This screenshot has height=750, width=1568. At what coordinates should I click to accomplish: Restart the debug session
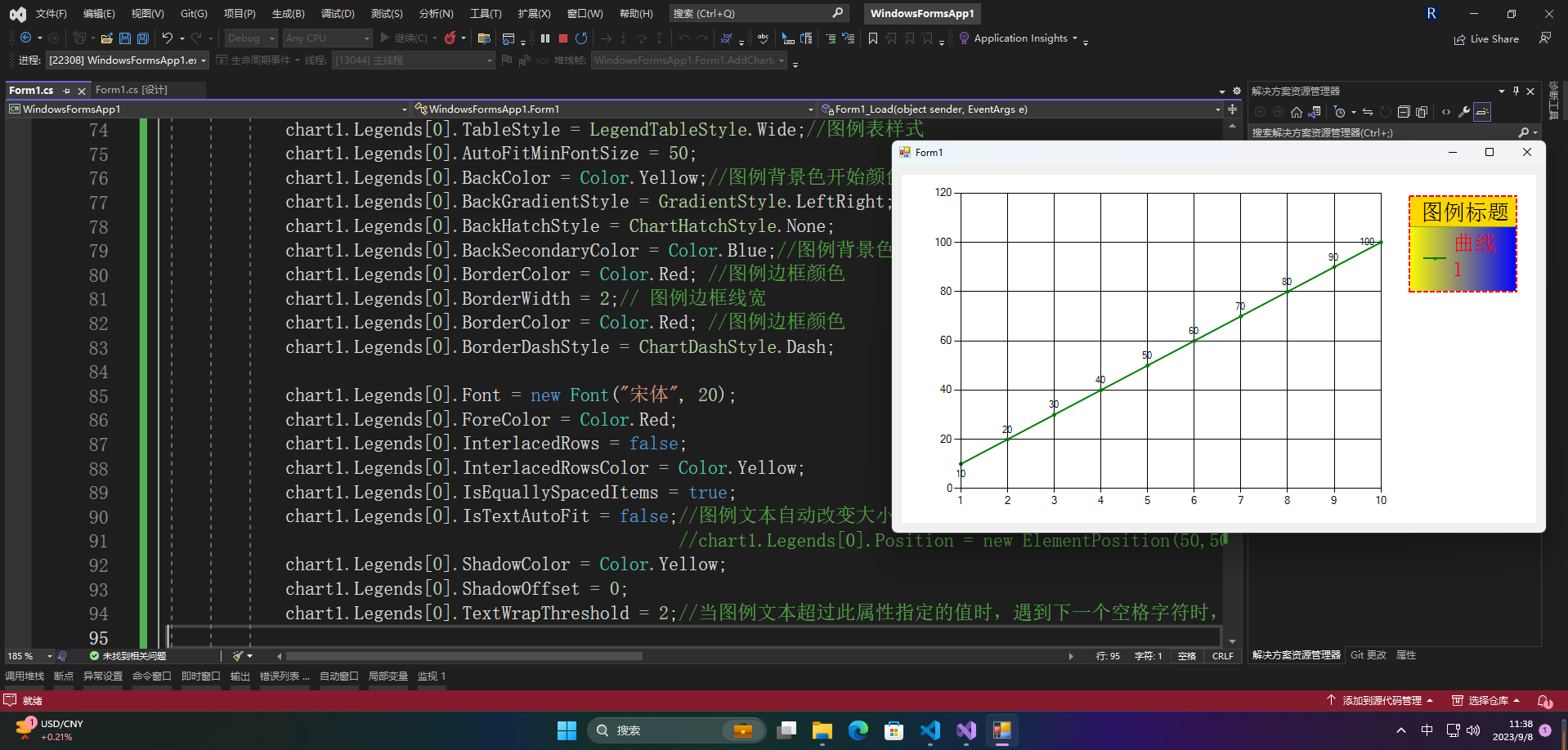pos(581,38)
